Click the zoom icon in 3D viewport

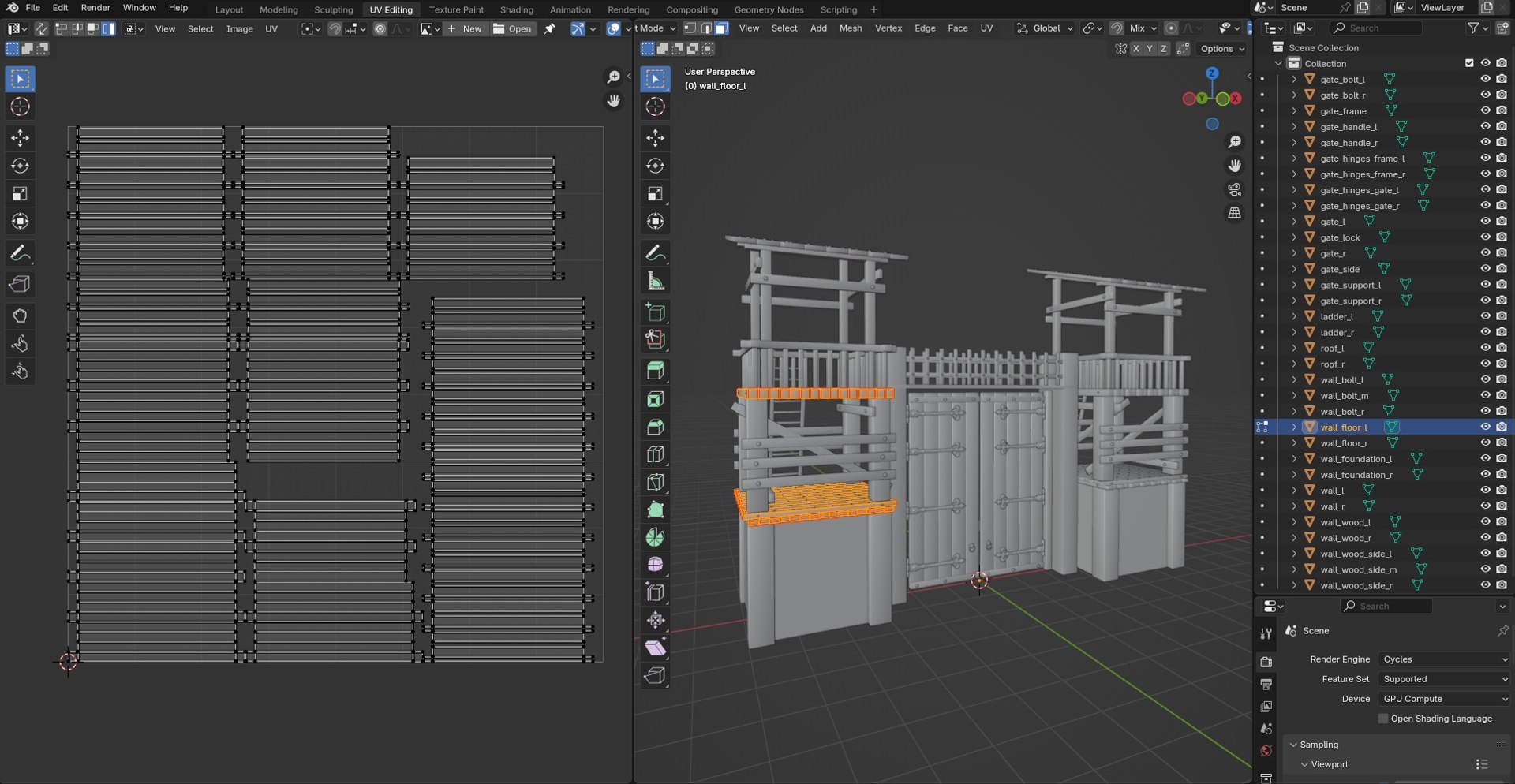[1234, 142]
